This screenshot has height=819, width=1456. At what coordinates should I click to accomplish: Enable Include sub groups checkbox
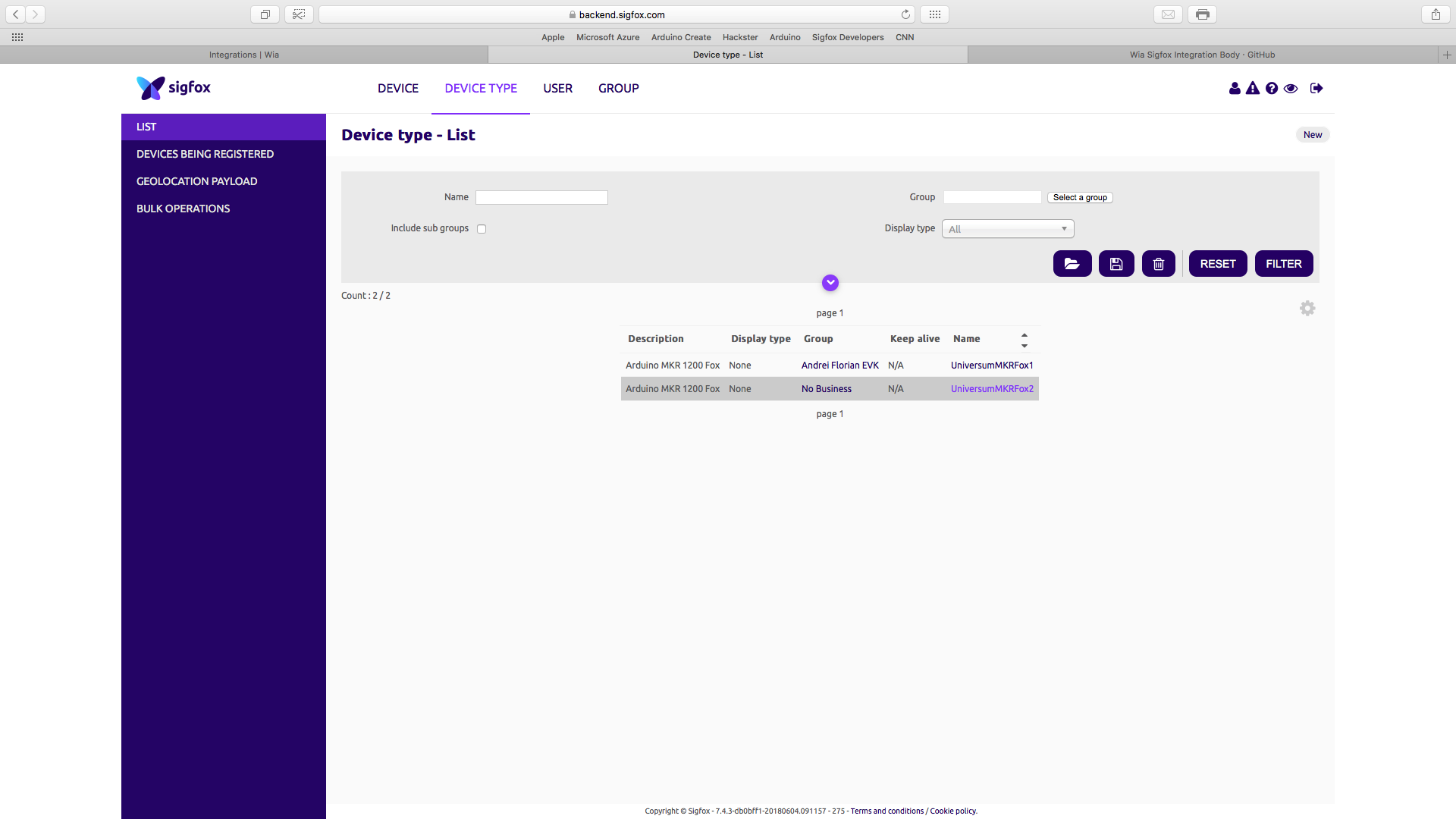[x=482, y=229]
